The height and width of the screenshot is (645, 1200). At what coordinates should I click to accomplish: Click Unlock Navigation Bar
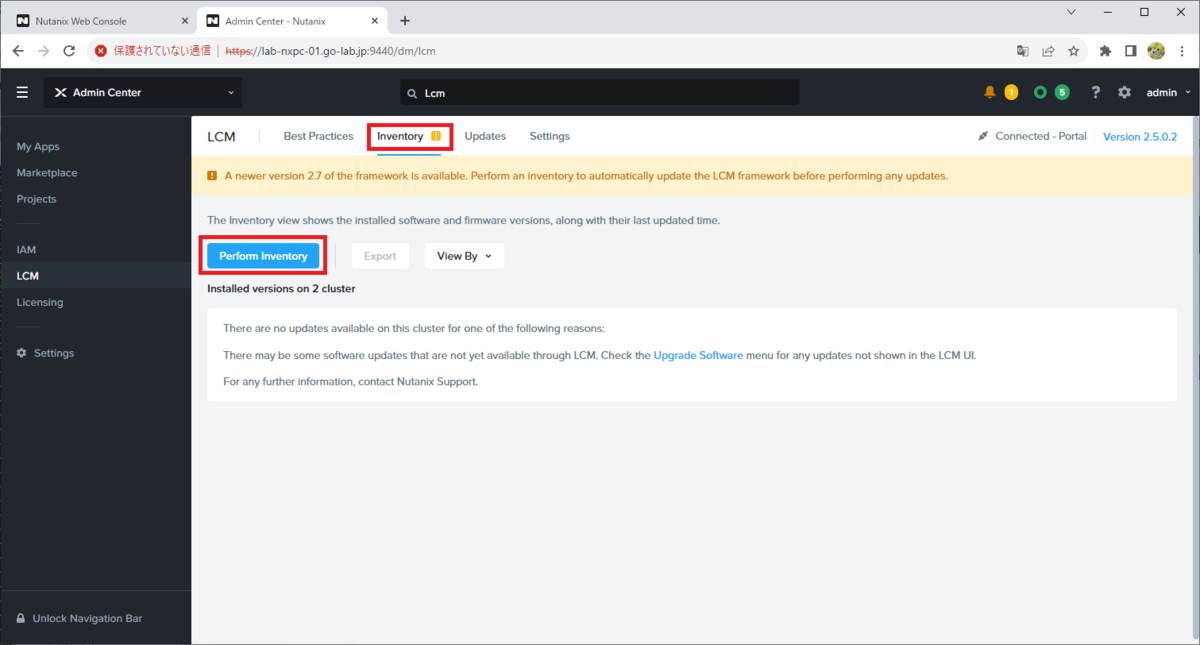[x=87, y=618]
